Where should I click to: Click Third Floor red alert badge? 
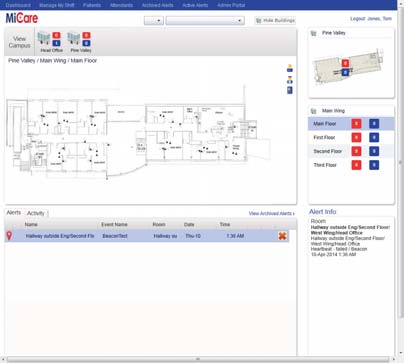(x=356, y=165)
